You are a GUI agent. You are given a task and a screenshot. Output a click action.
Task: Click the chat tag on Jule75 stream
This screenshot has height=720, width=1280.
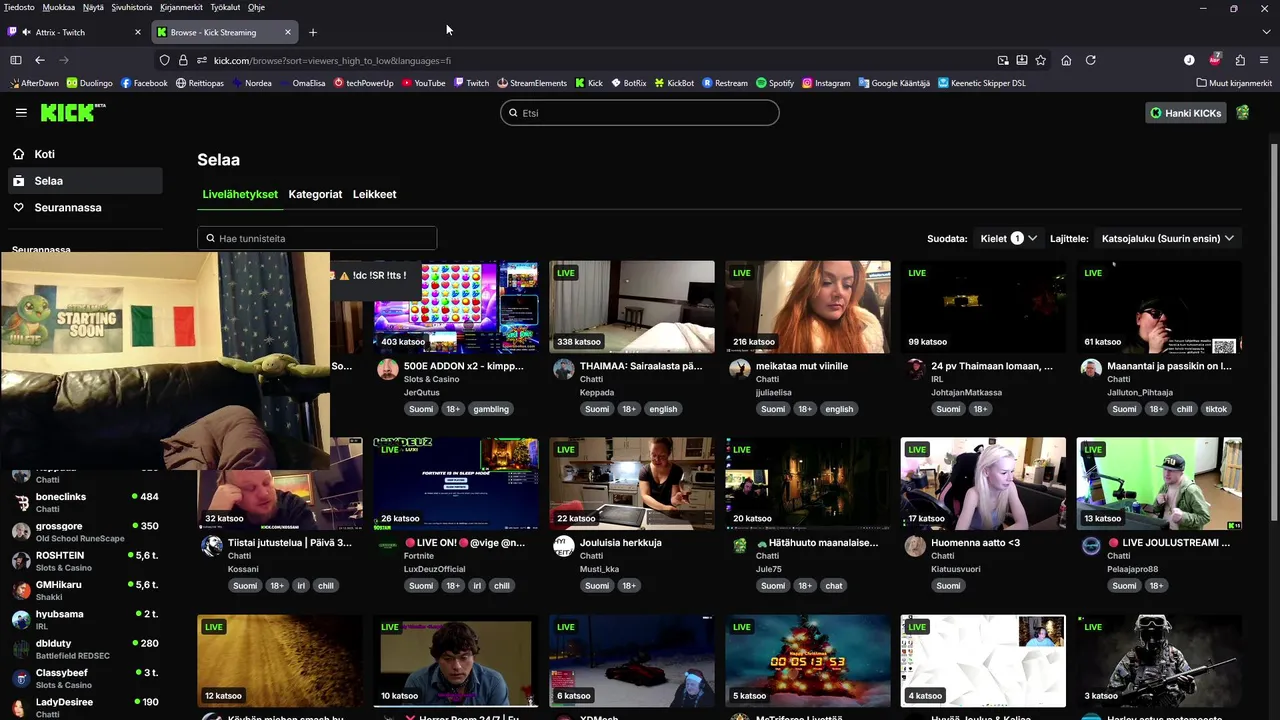(x=834, y=586)
